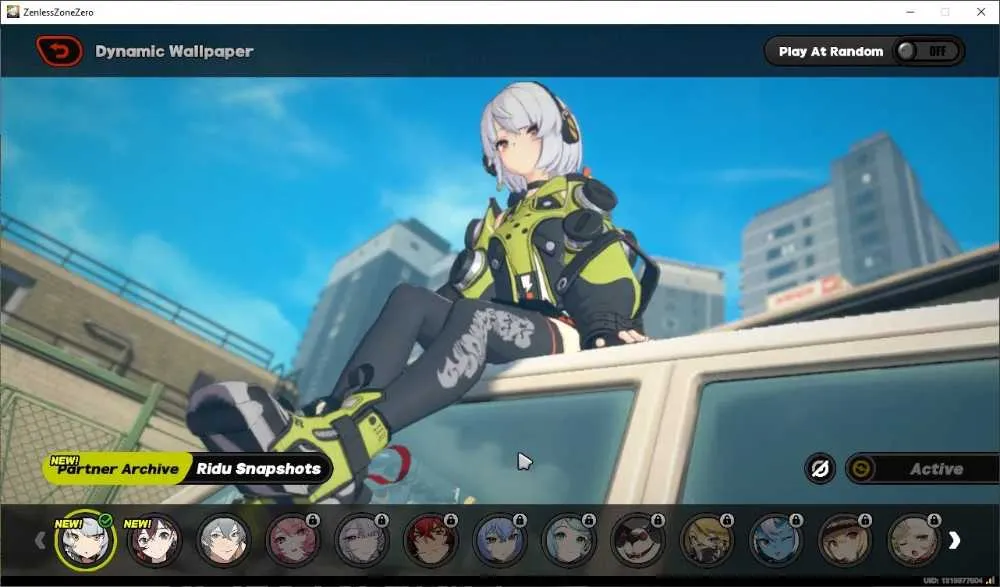
Task: Pick the locked mint-green-haired avatar
Action: pyautogui.click(x=568, y=540)
